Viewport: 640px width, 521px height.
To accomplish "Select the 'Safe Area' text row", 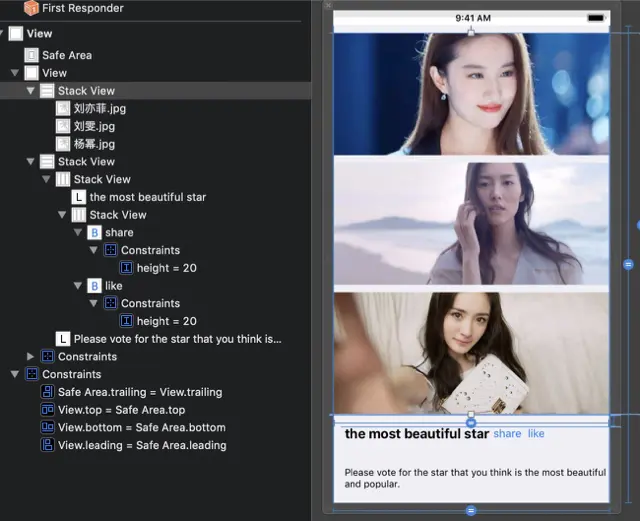I will click(x=67, y=55).
